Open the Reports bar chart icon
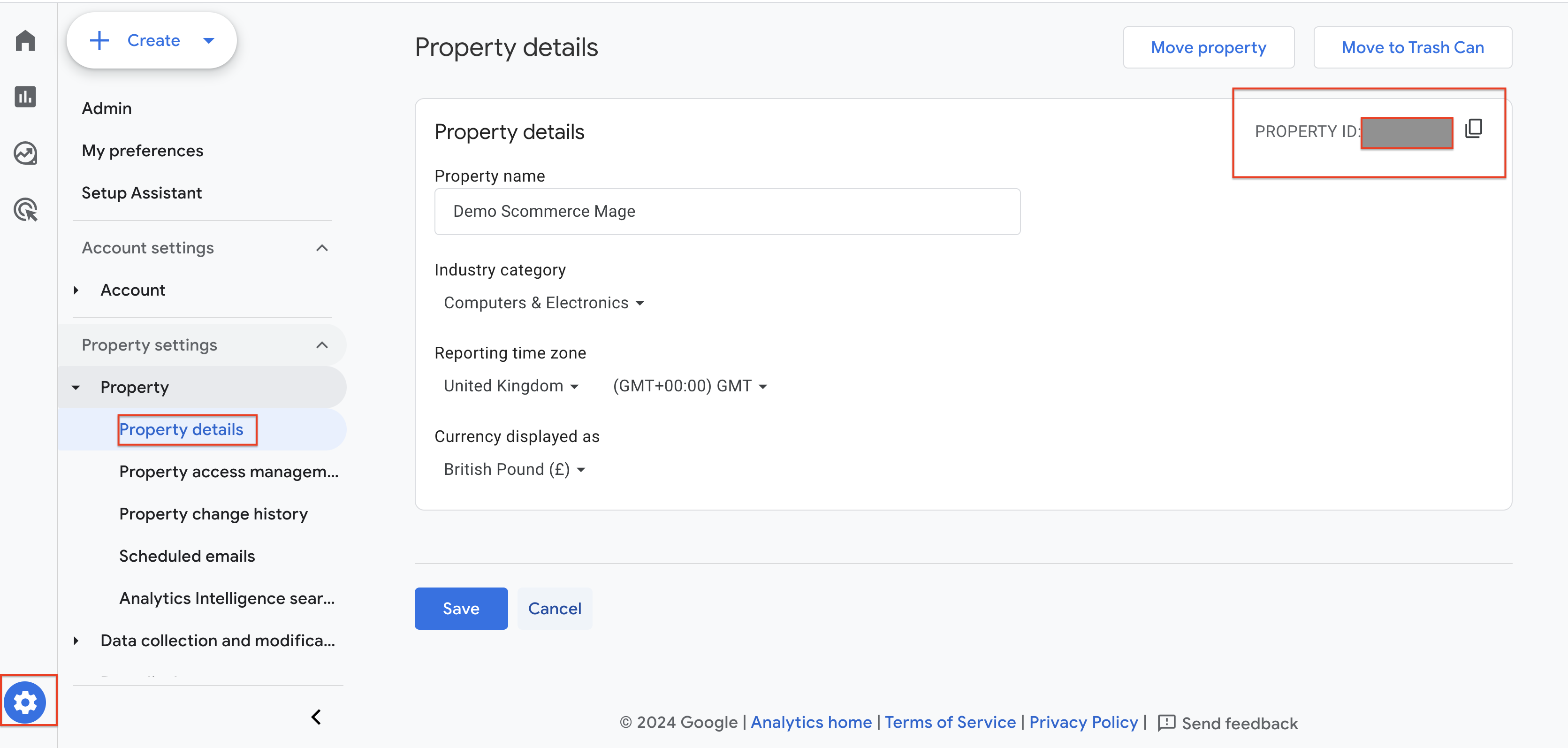The height and width of the screenshot is (748, 1568). coord(25,97)
